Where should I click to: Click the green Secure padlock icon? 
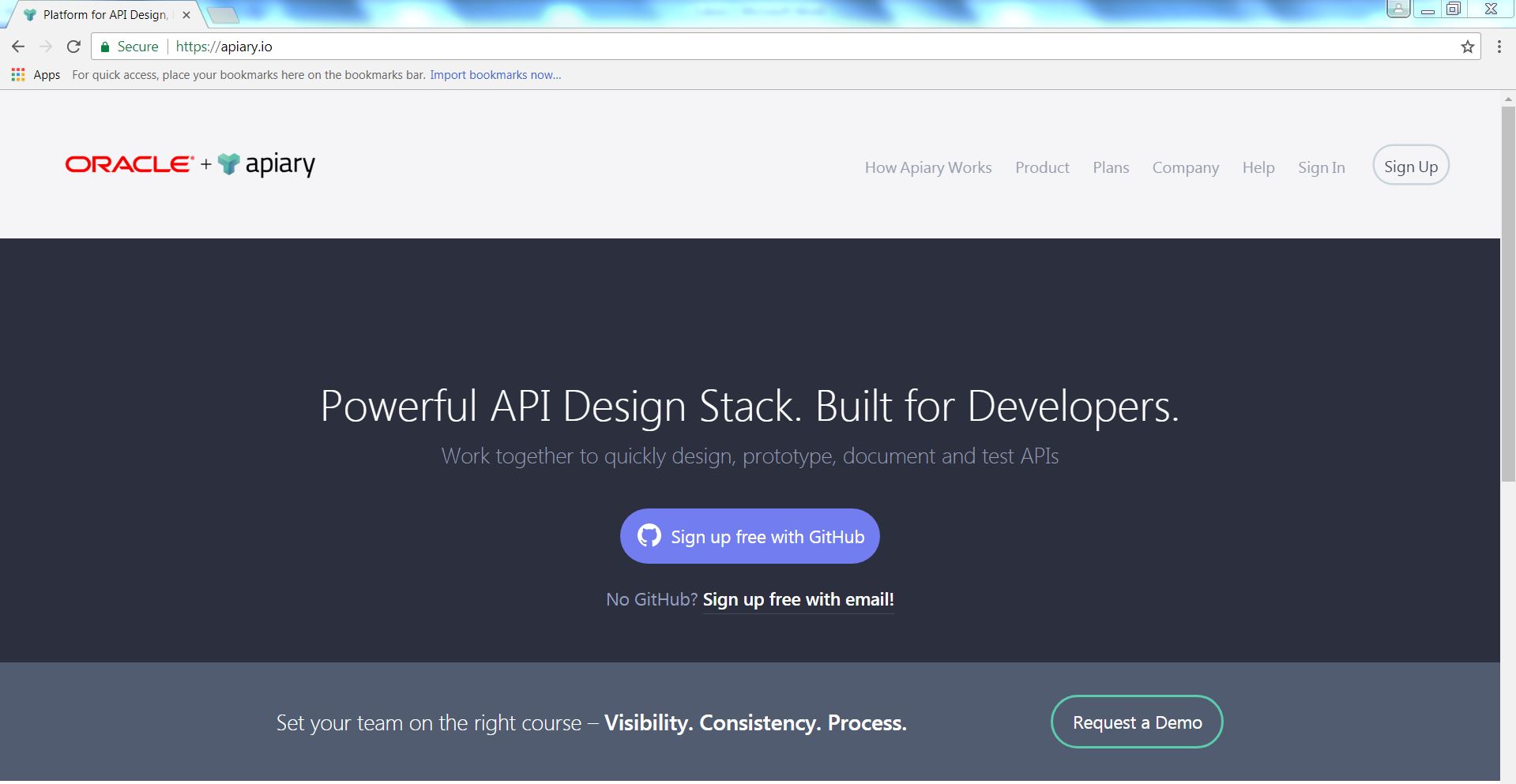(x=105, y=47)
